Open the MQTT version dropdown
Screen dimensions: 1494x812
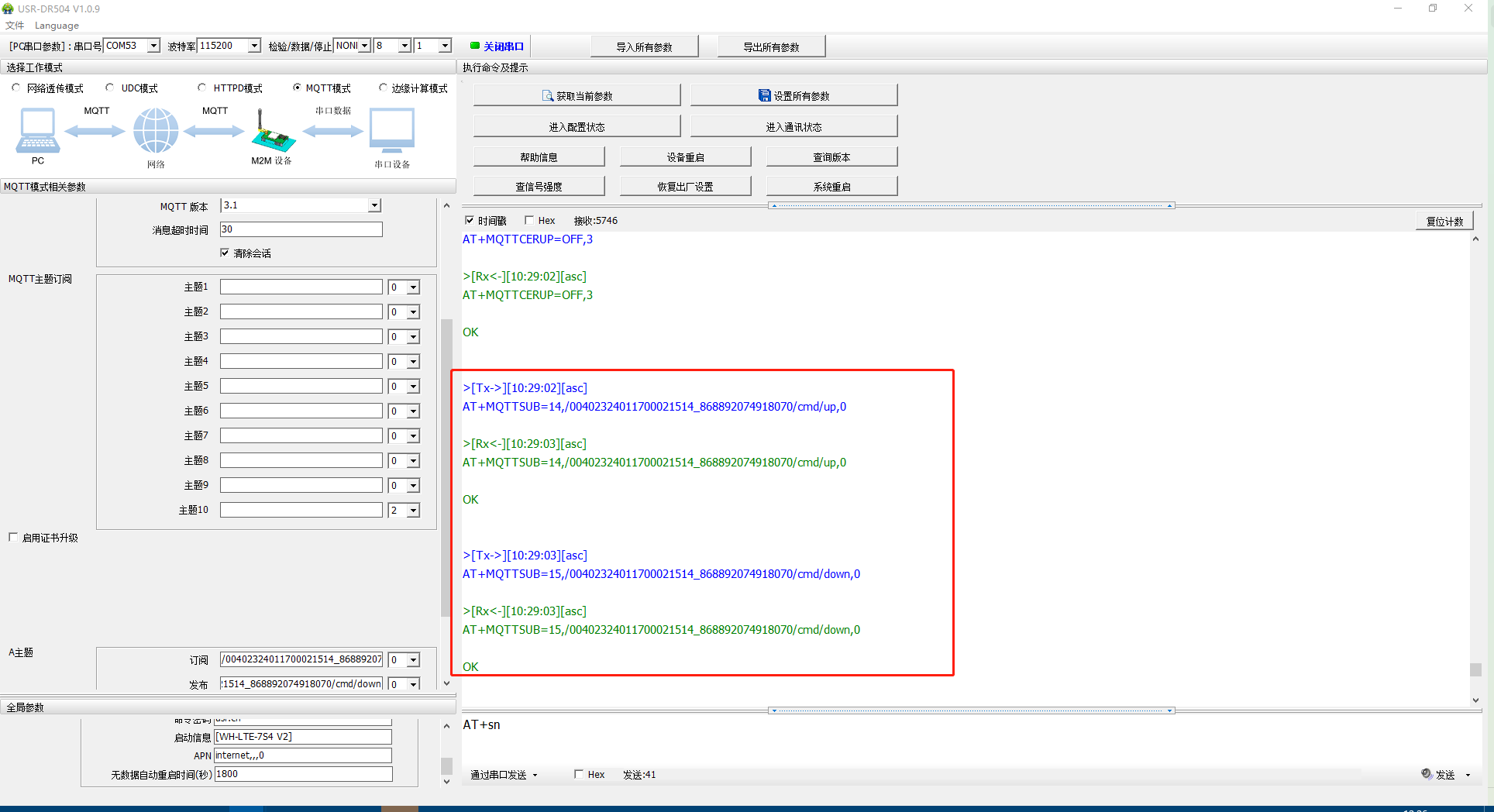pyautogui.click(x=374, y=205)
